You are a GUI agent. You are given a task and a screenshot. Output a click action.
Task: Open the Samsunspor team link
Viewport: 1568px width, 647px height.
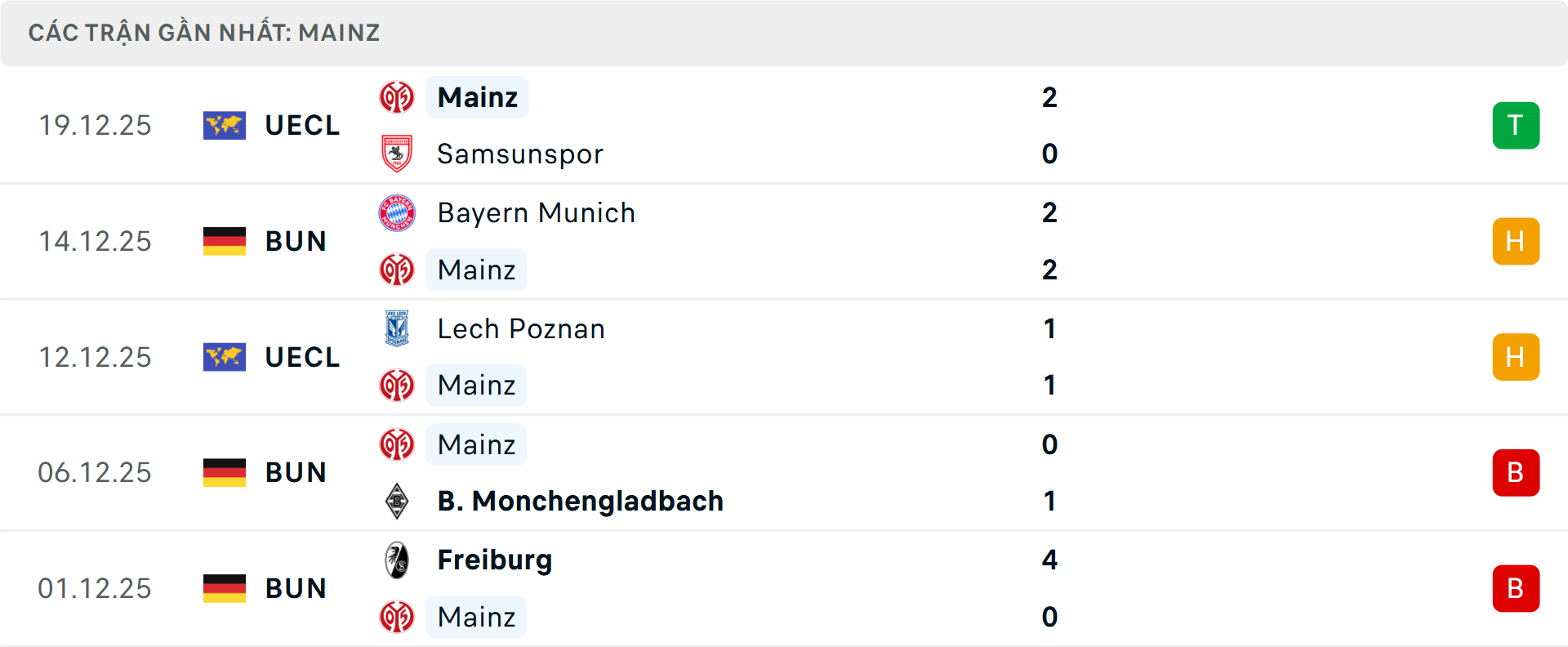pos(520,154)
